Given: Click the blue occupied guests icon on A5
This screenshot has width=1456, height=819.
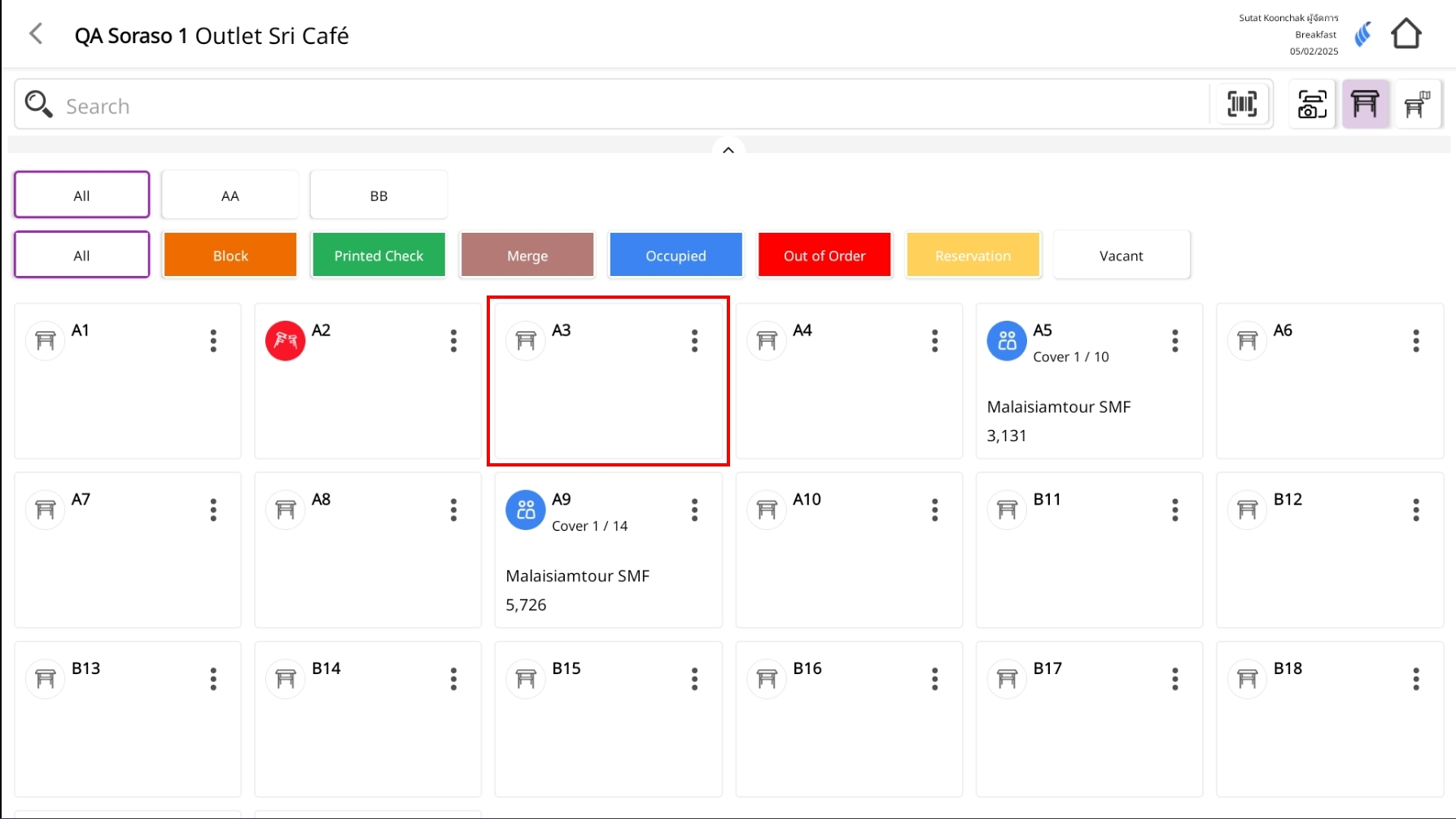Looking at the screenshot, I should [1006, 340].
